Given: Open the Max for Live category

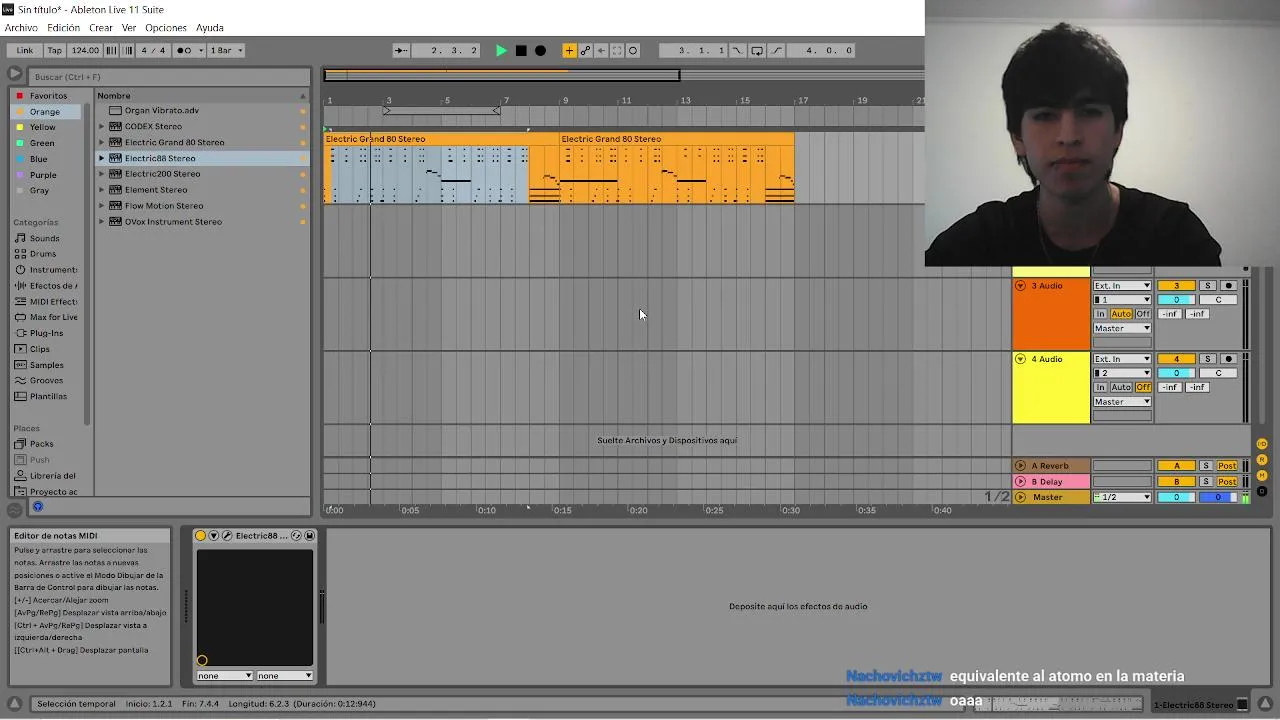Looking at the screenshot, I should (47, 317).
